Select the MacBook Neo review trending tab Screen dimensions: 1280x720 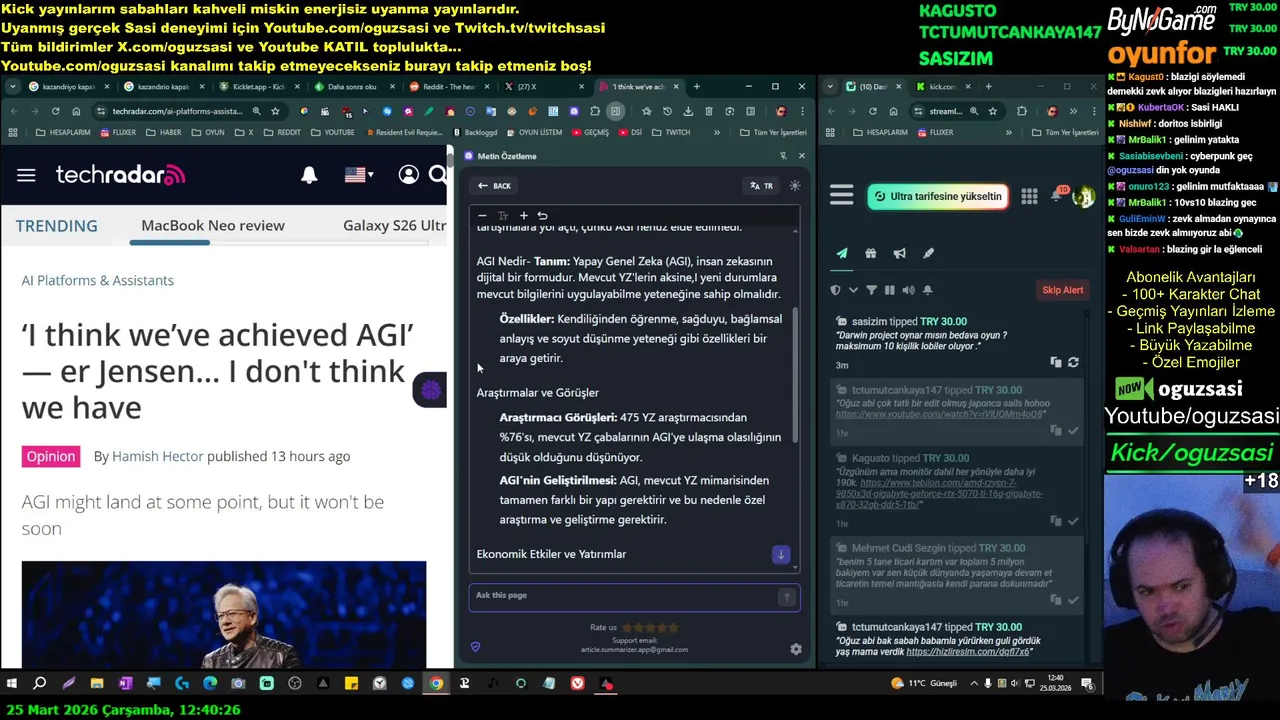212,225
